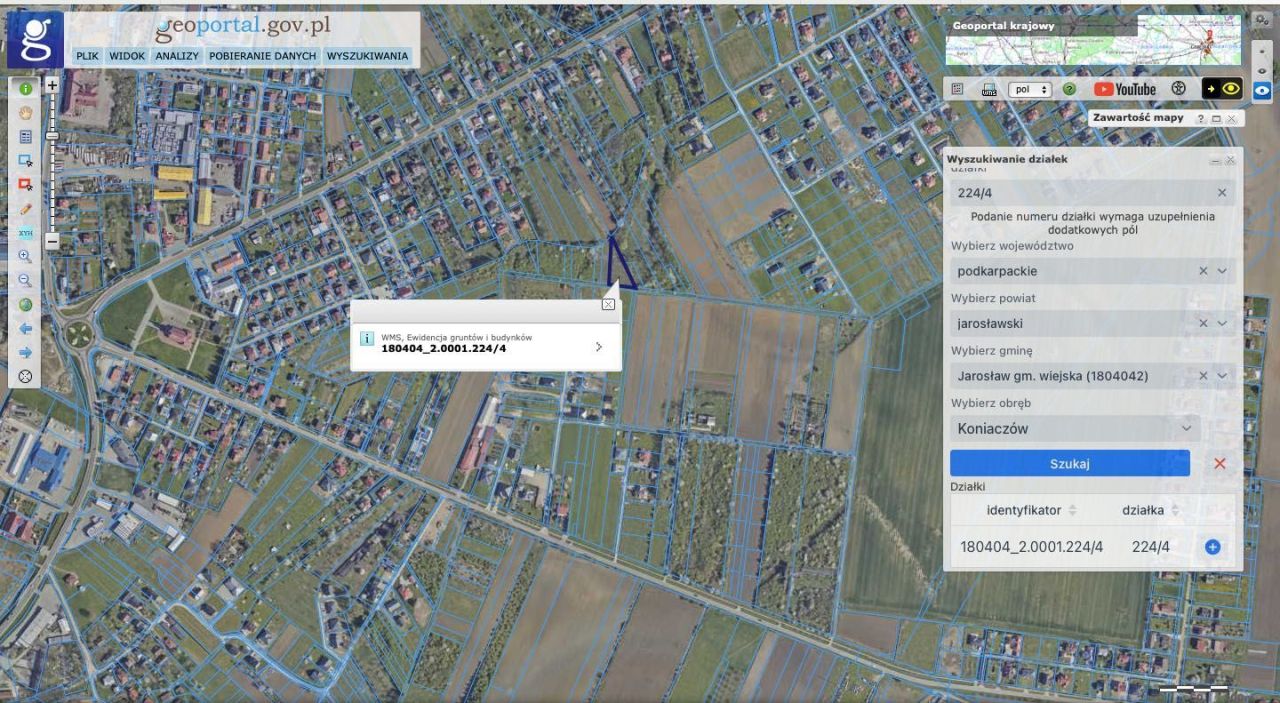
Task: Toggle the high-contrast yellow eye mode
Action: point(1221,89)
